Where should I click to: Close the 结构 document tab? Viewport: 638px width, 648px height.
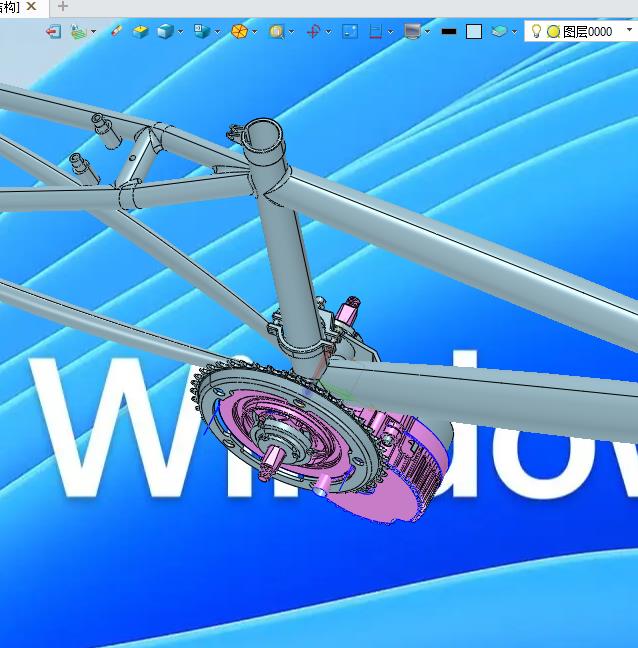pos(31,6)
